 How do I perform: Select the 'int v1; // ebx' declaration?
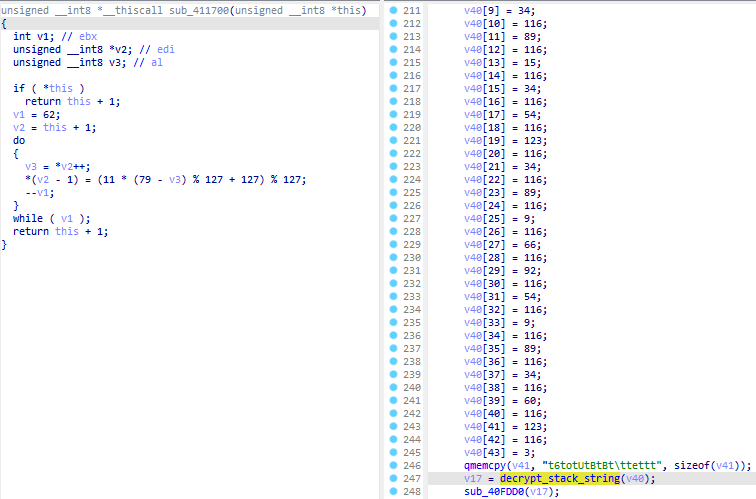tap(55, 36)
